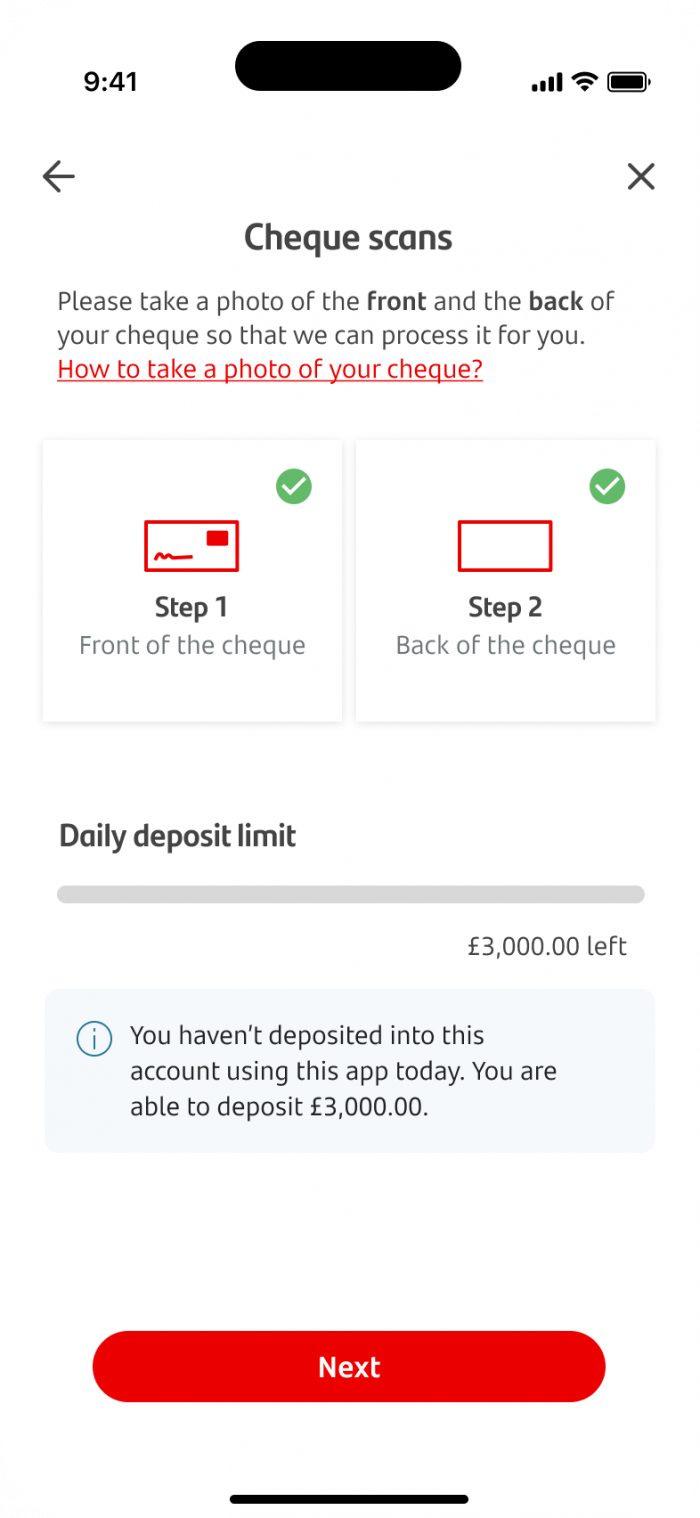Tap the green checkmark on Step 2
This screenshot has width=700, height=1518.
point(606,487)
